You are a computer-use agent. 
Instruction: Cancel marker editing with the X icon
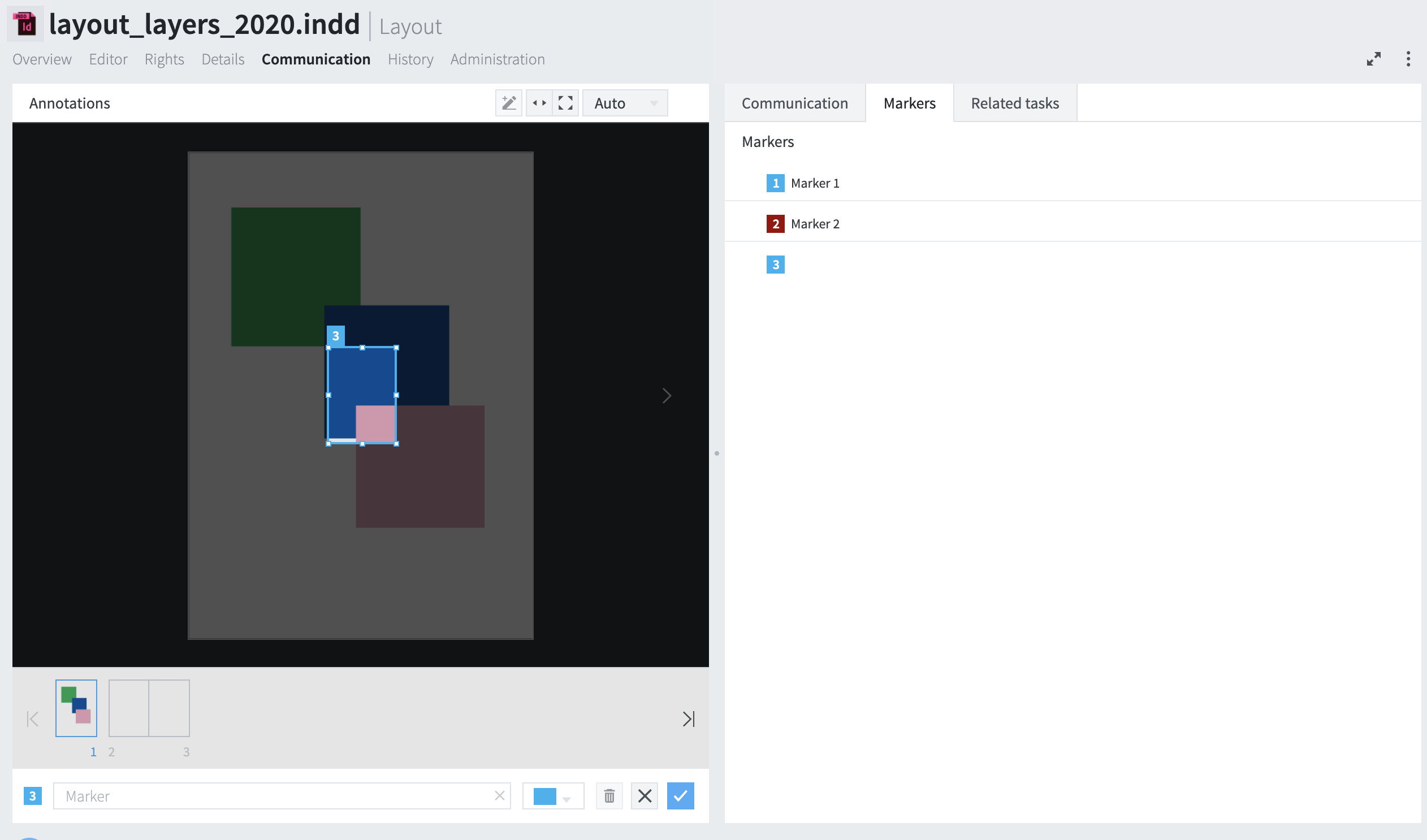click(x=645, y=795)
